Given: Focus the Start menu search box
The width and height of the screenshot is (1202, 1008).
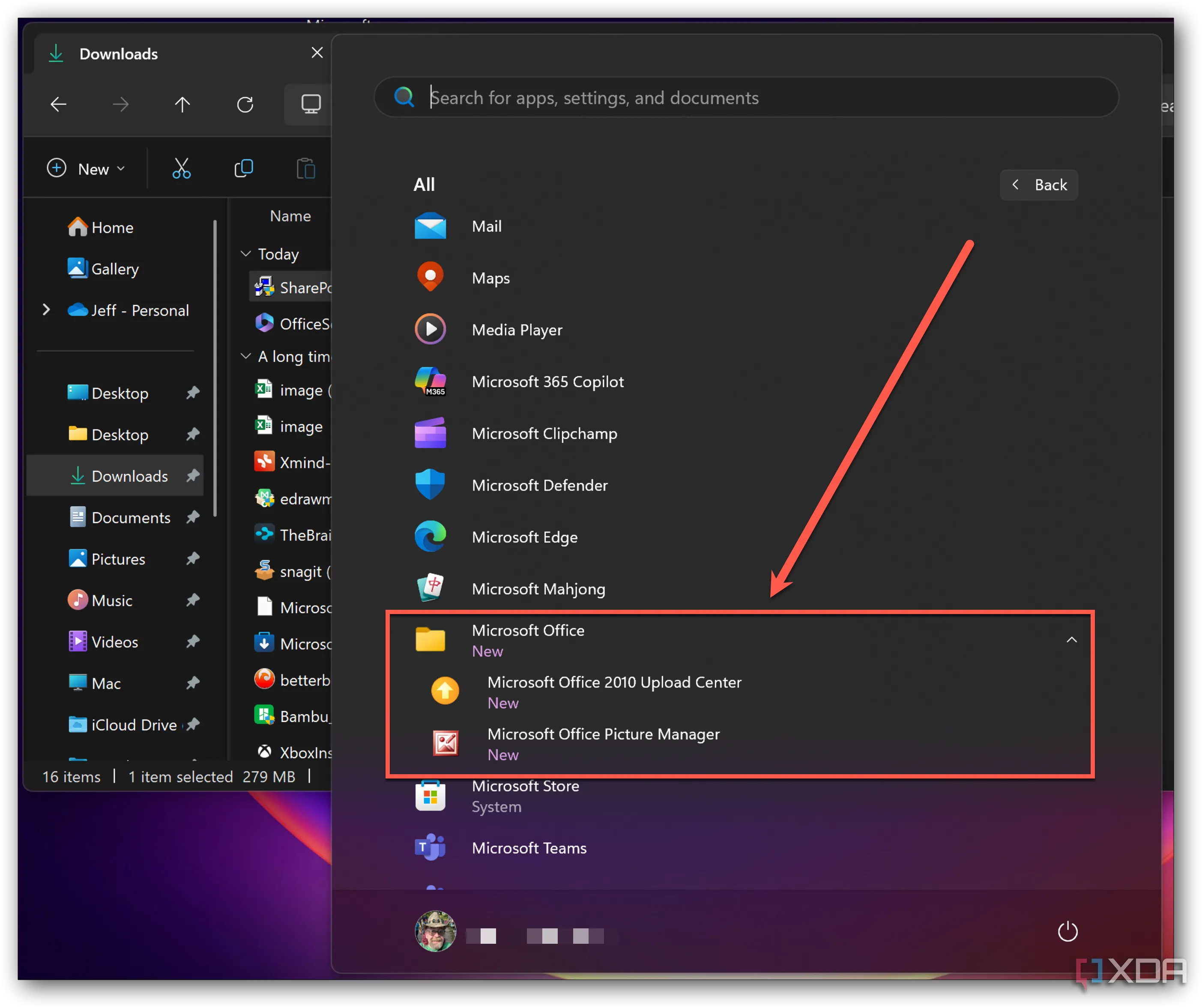Looking at the screenshot, I should [x=746, y=97].
